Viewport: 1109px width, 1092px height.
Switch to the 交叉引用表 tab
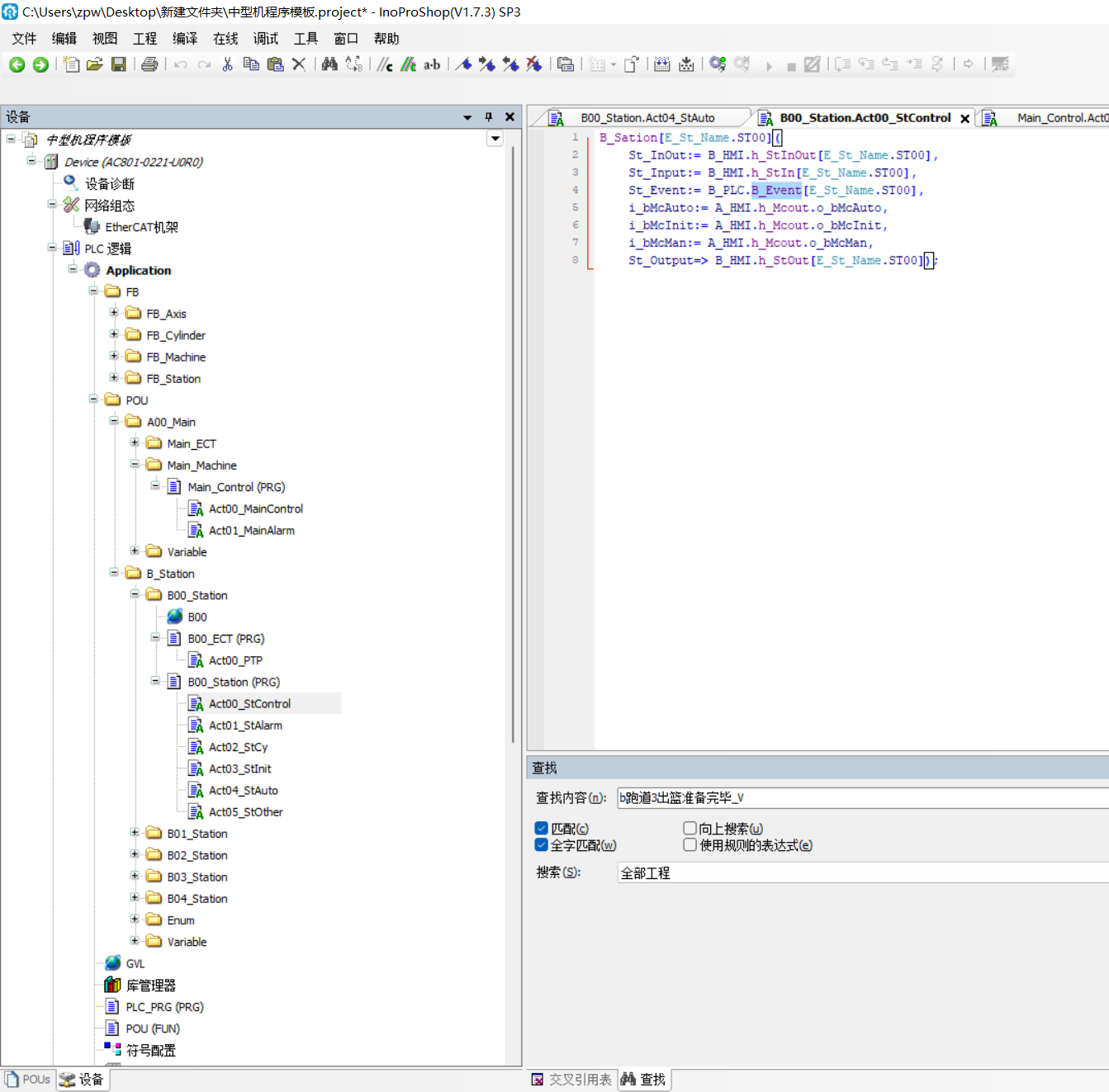572,1080
